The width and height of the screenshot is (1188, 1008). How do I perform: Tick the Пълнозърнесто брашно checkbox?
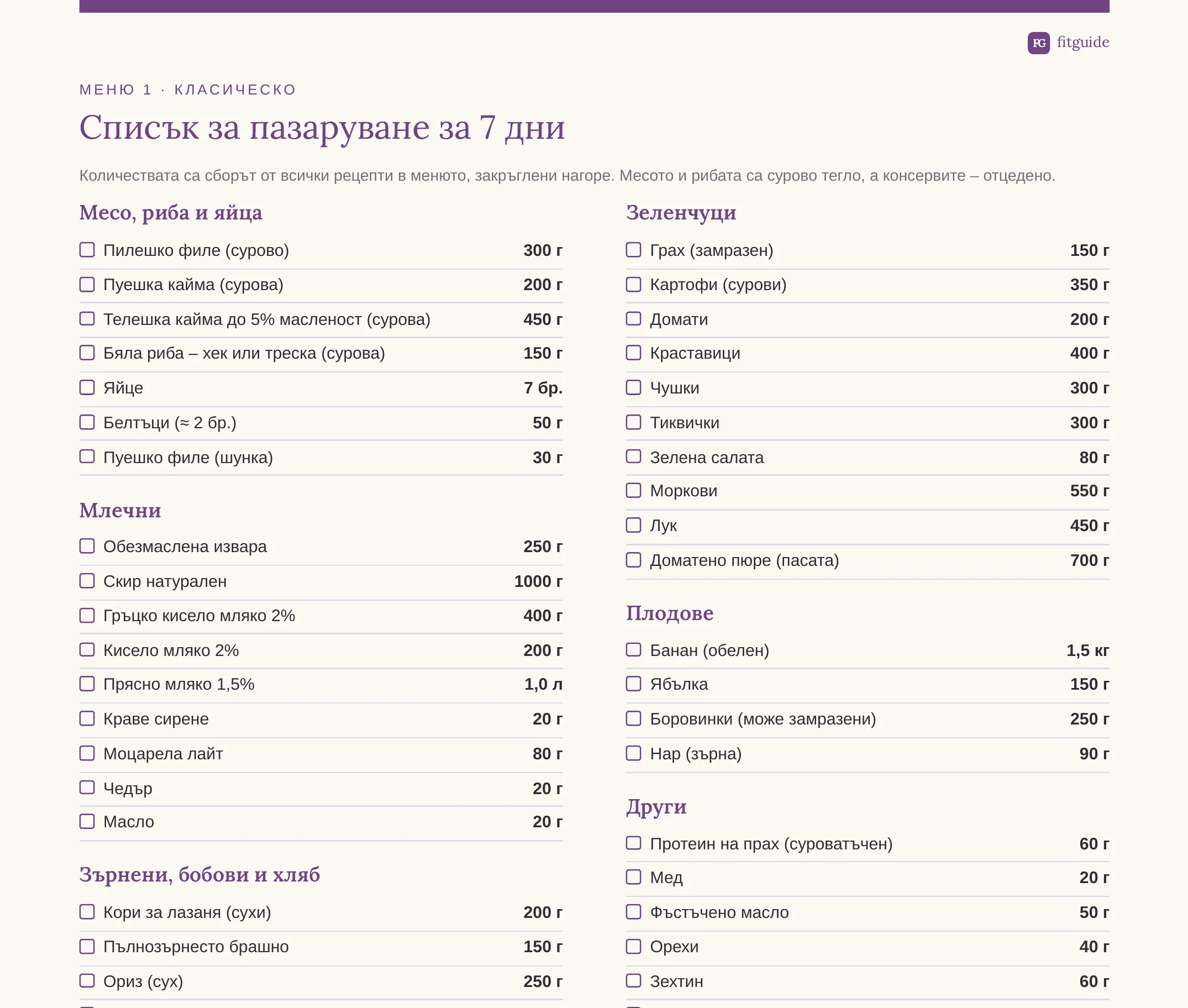87,946
